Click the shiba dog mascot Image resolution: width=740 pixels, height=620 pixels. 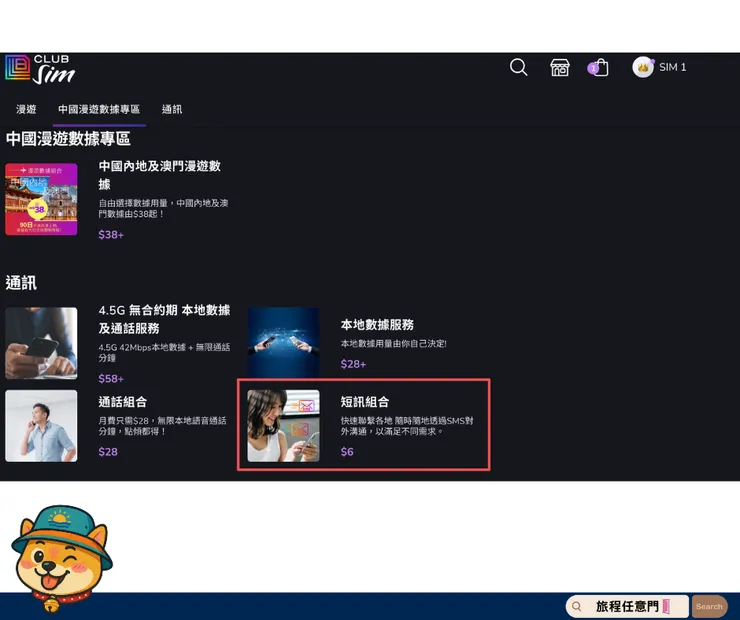62,558
